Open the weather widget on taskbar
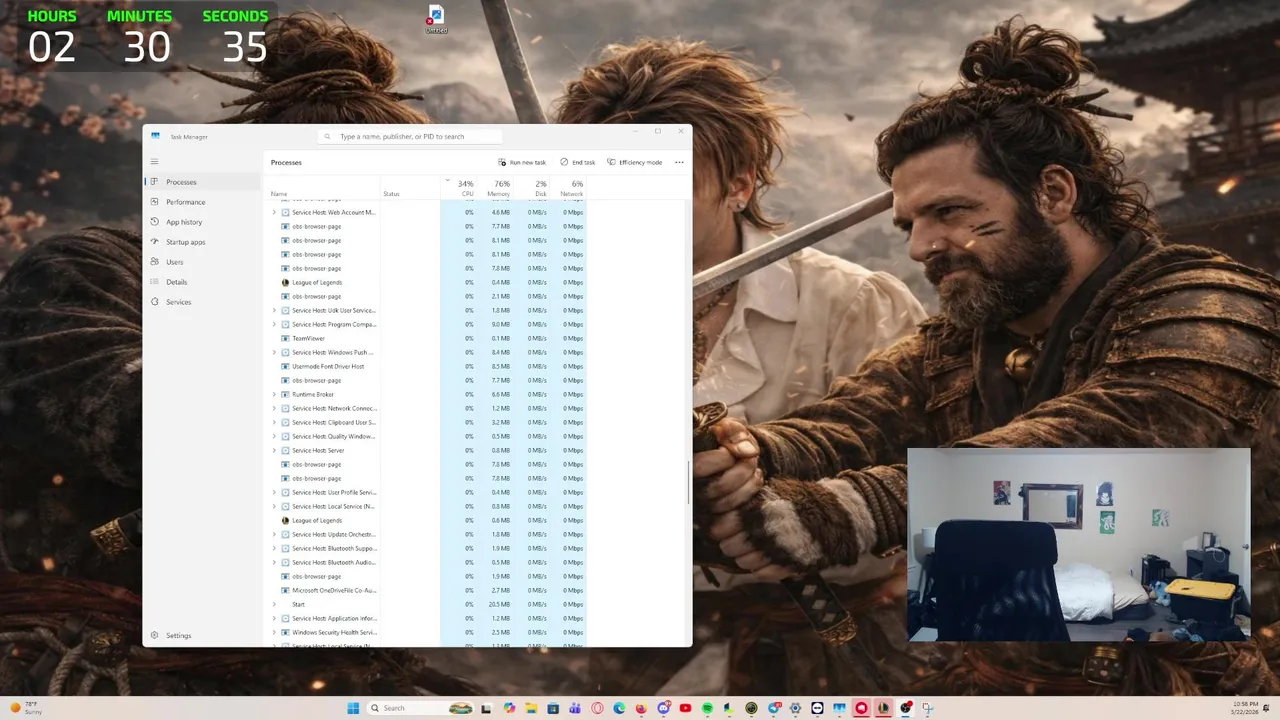The image size is (1280, 720). click(27, 708)
